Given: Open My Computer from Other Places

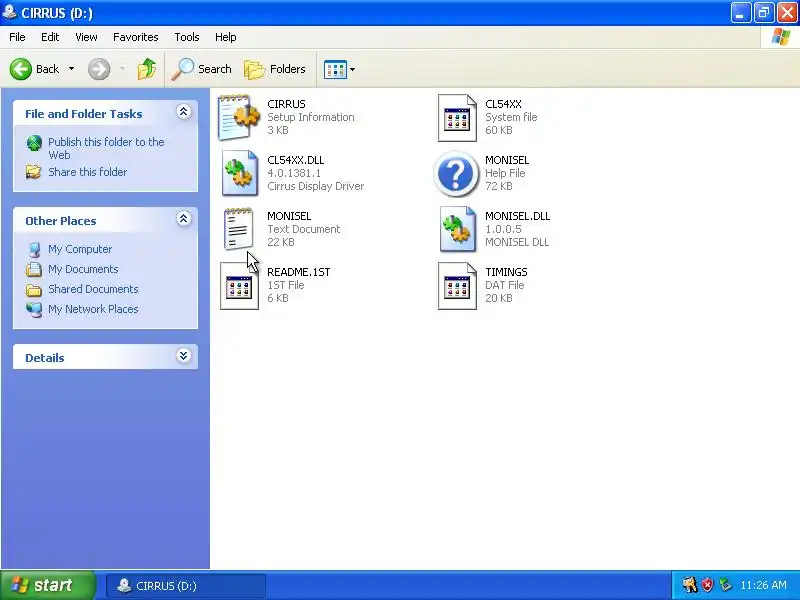Looking at the screenshot, I should click(80, 249).
